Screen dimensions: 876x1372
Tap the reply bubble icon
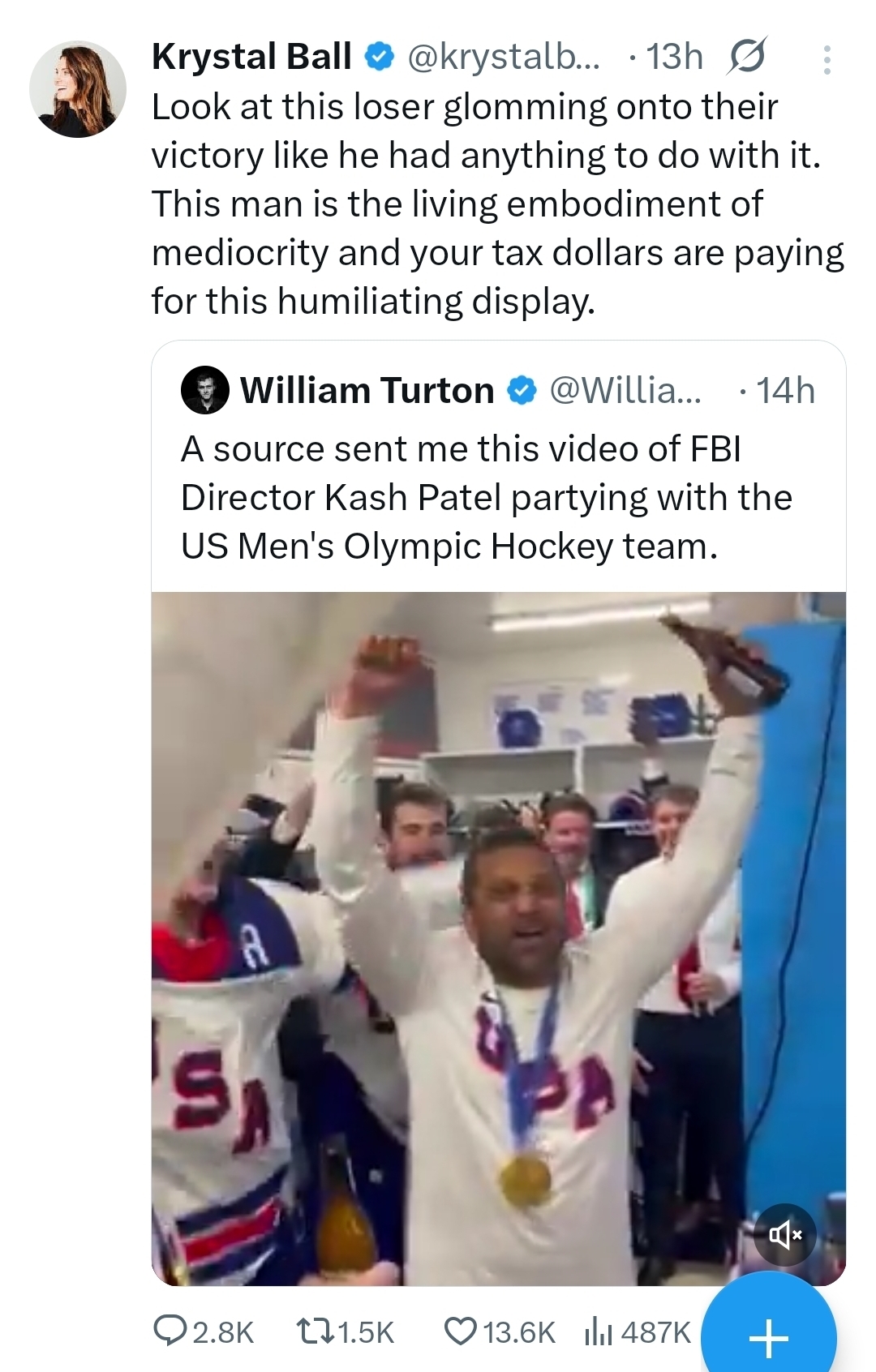[170, 1331]
